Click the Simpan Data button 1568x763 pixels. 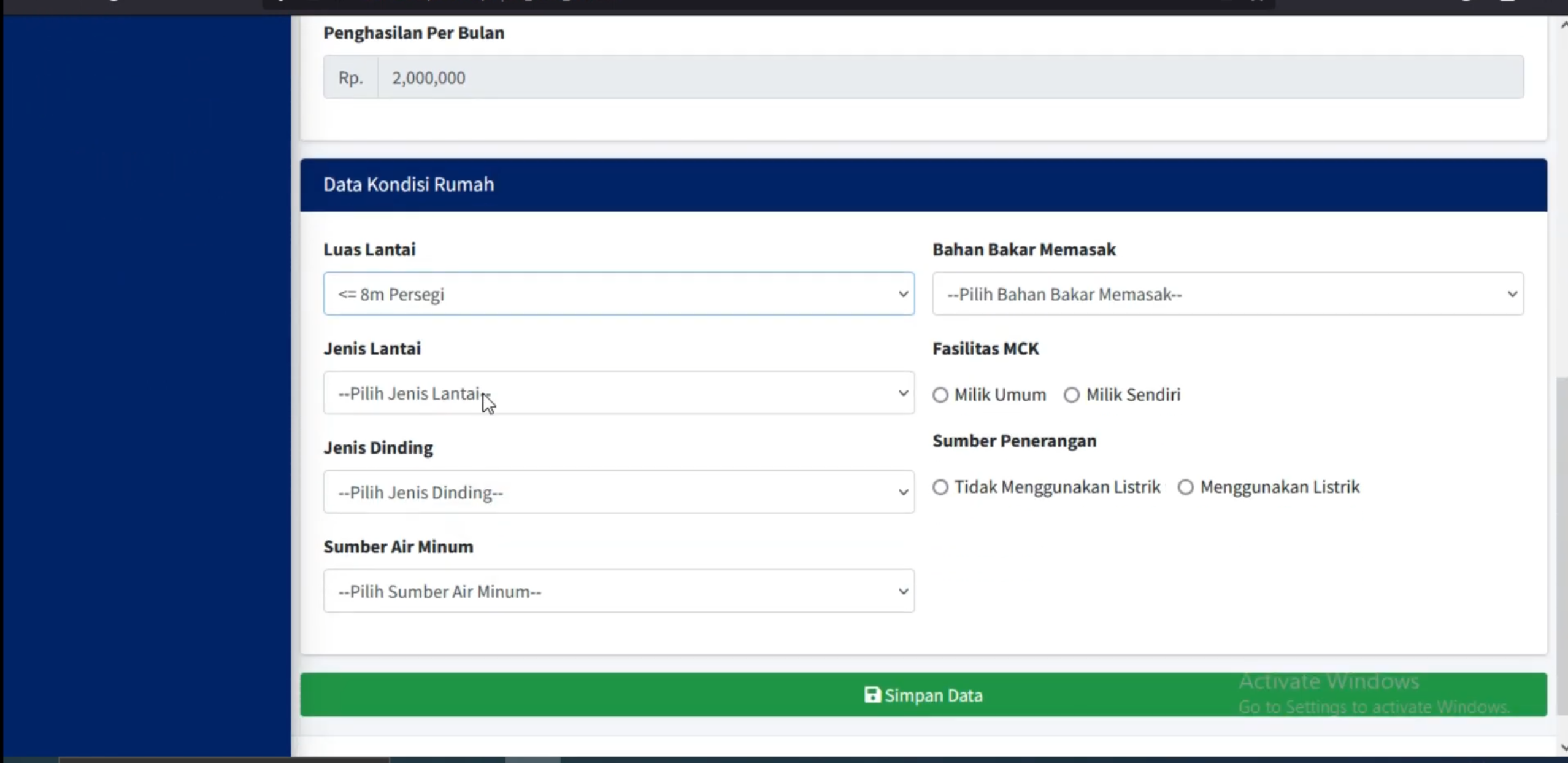tap(923, 695)
